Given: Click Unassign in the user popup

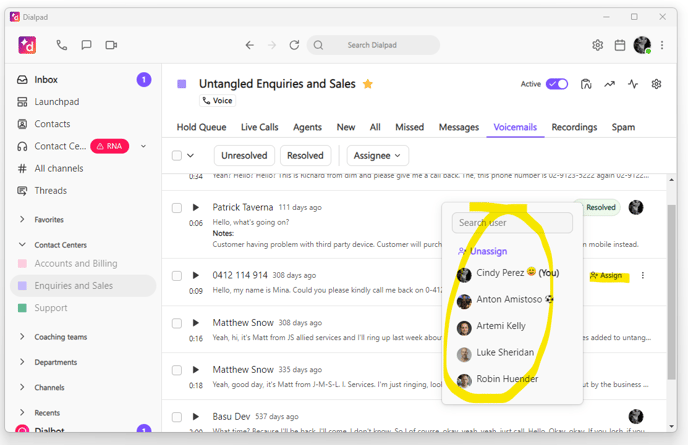Looking at the screenshot, I should (482, 251).
